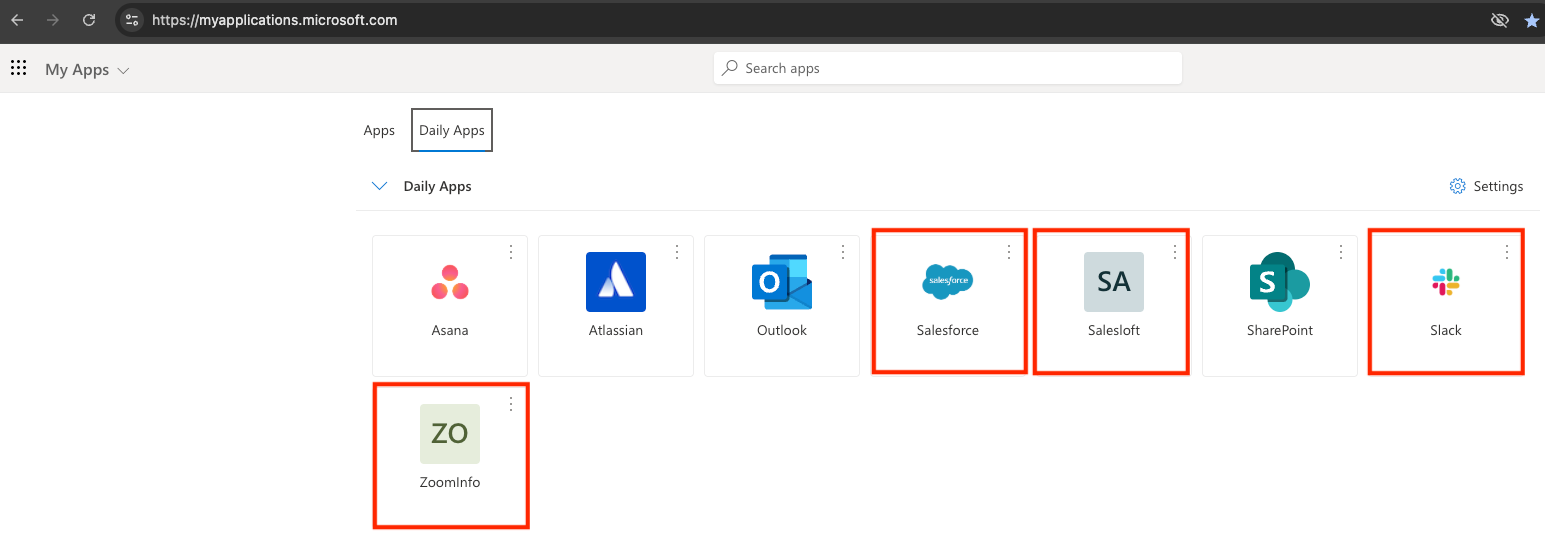1545x555 pixels.
Task: Open more options for Salesloft tile
Action: 1175,252
